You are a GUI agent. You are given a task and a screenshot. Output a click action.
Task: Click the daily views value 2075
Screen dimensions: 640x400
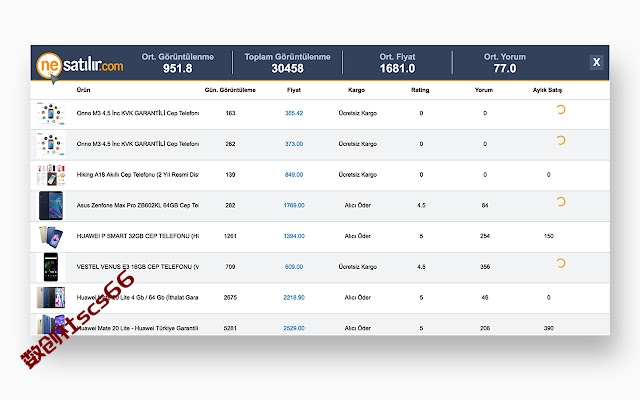click(230, 298)
